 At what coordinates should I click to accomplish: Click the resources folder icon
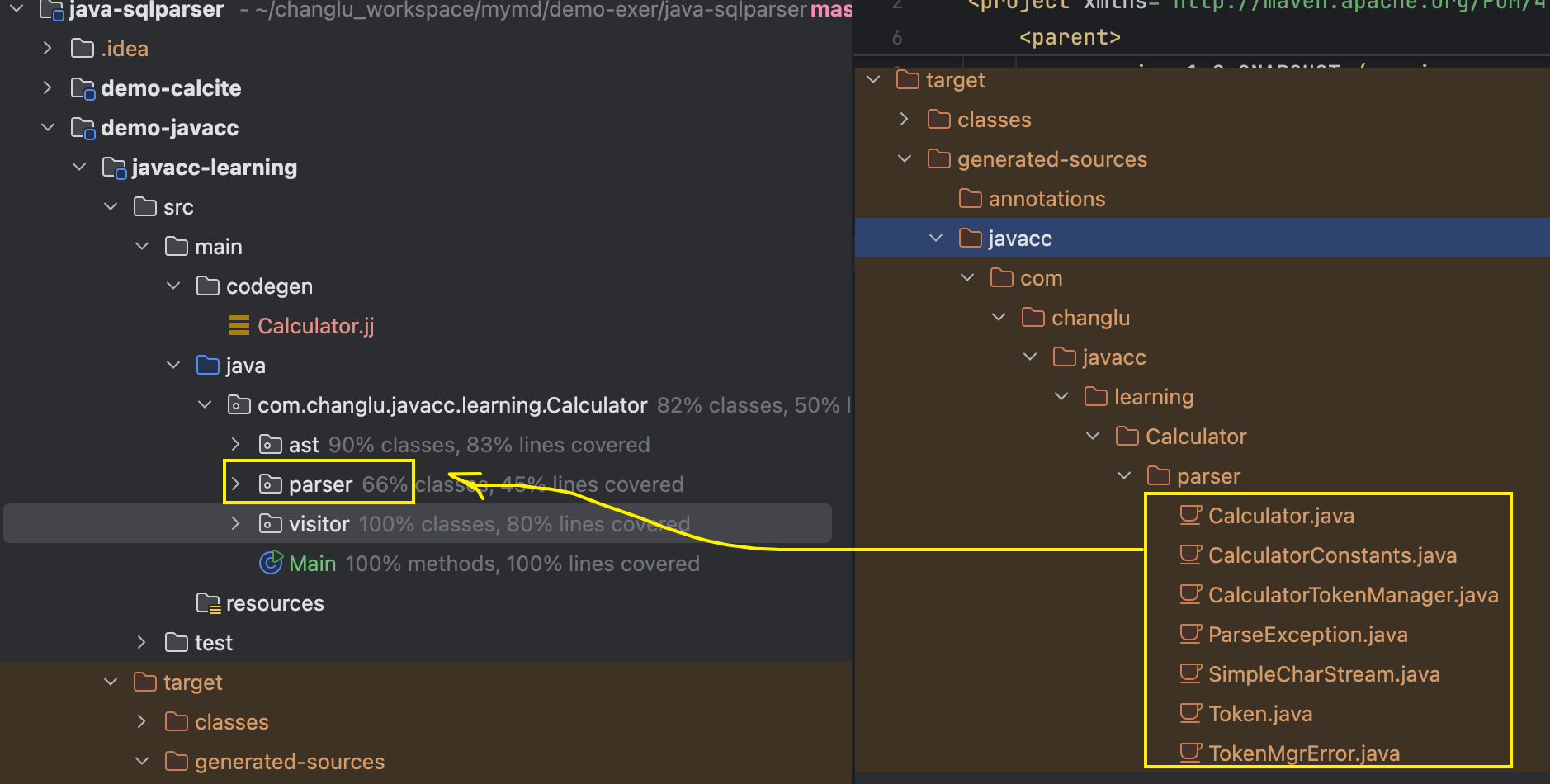click(x=208, y=603)
